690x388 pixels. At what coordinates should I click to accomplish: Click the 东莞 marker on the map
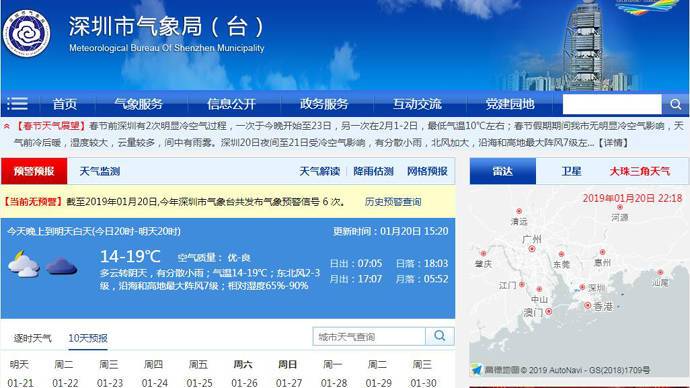[561, 254]
